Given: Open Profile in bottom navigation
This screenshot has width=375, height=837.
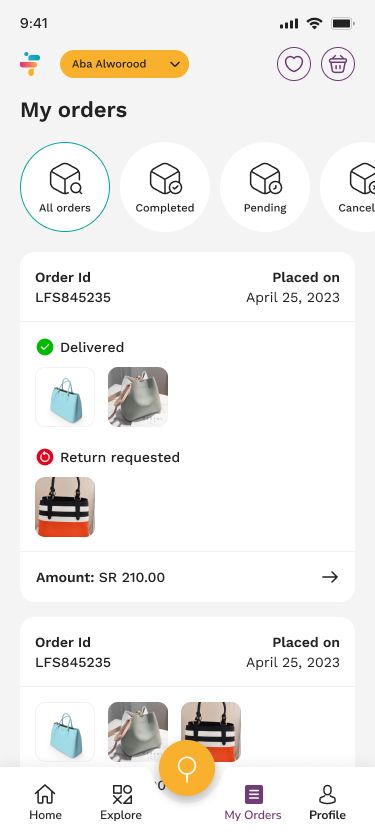Looking at the screenshot, I should point(327,802).
